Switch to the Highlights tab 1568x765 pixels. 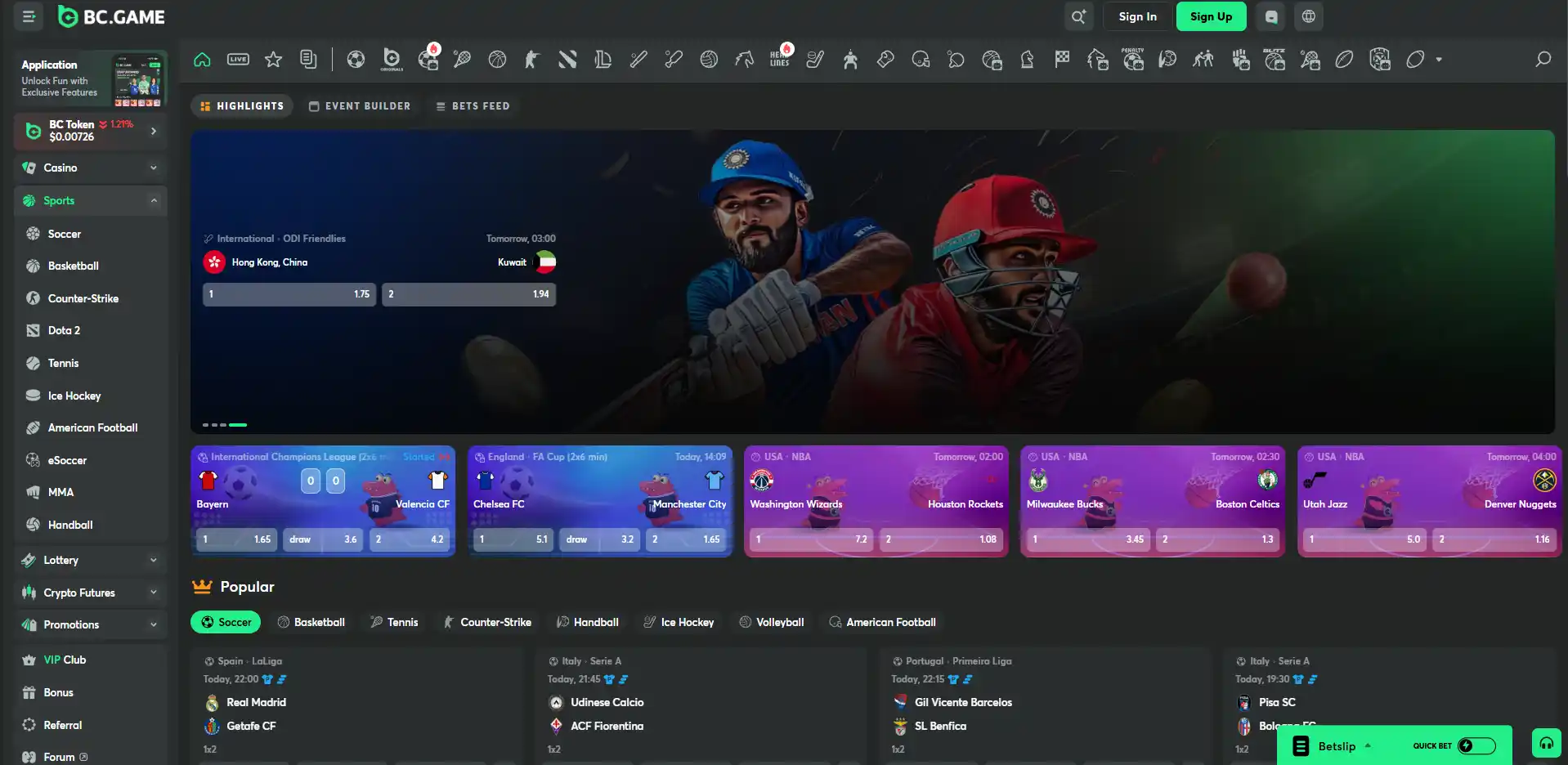pos(242,106)
